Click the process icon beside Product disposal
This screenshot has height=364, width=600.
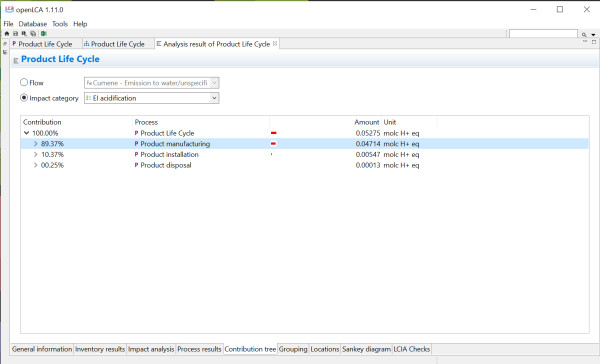click(136, 165)
